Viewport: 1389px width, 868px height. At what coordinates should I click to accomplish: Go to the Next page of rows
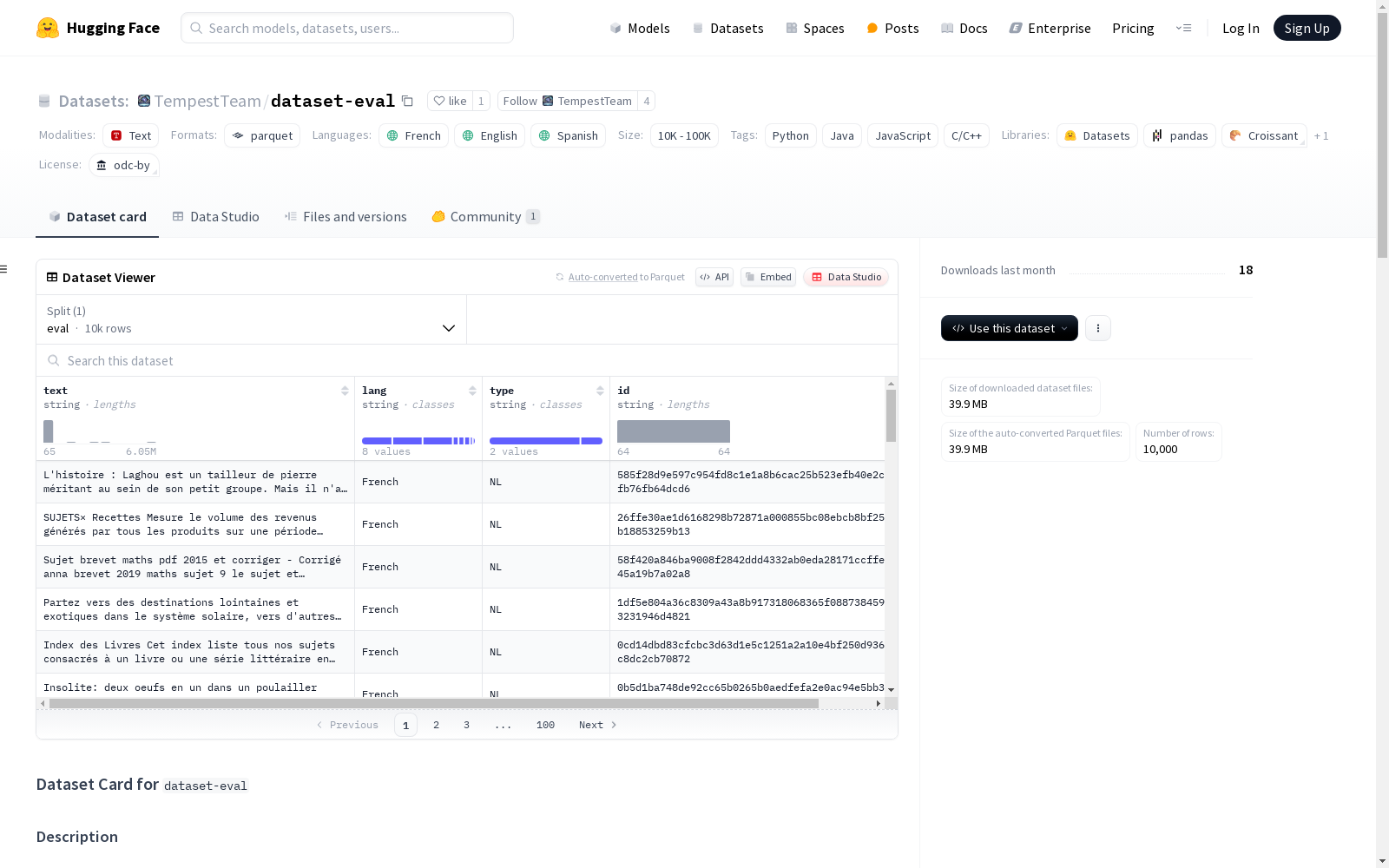point(598,725)
